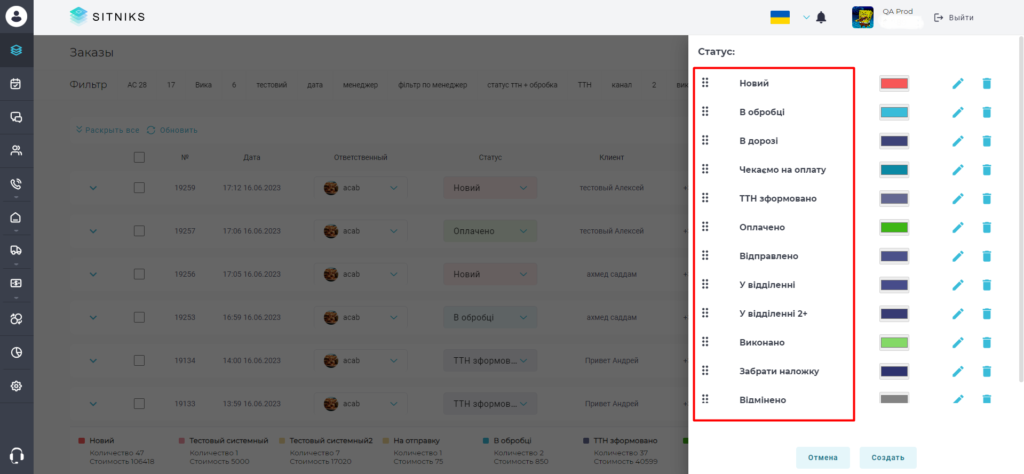
Task: Open the chat messages sidebar icon
Action: (x=17, y=118)
